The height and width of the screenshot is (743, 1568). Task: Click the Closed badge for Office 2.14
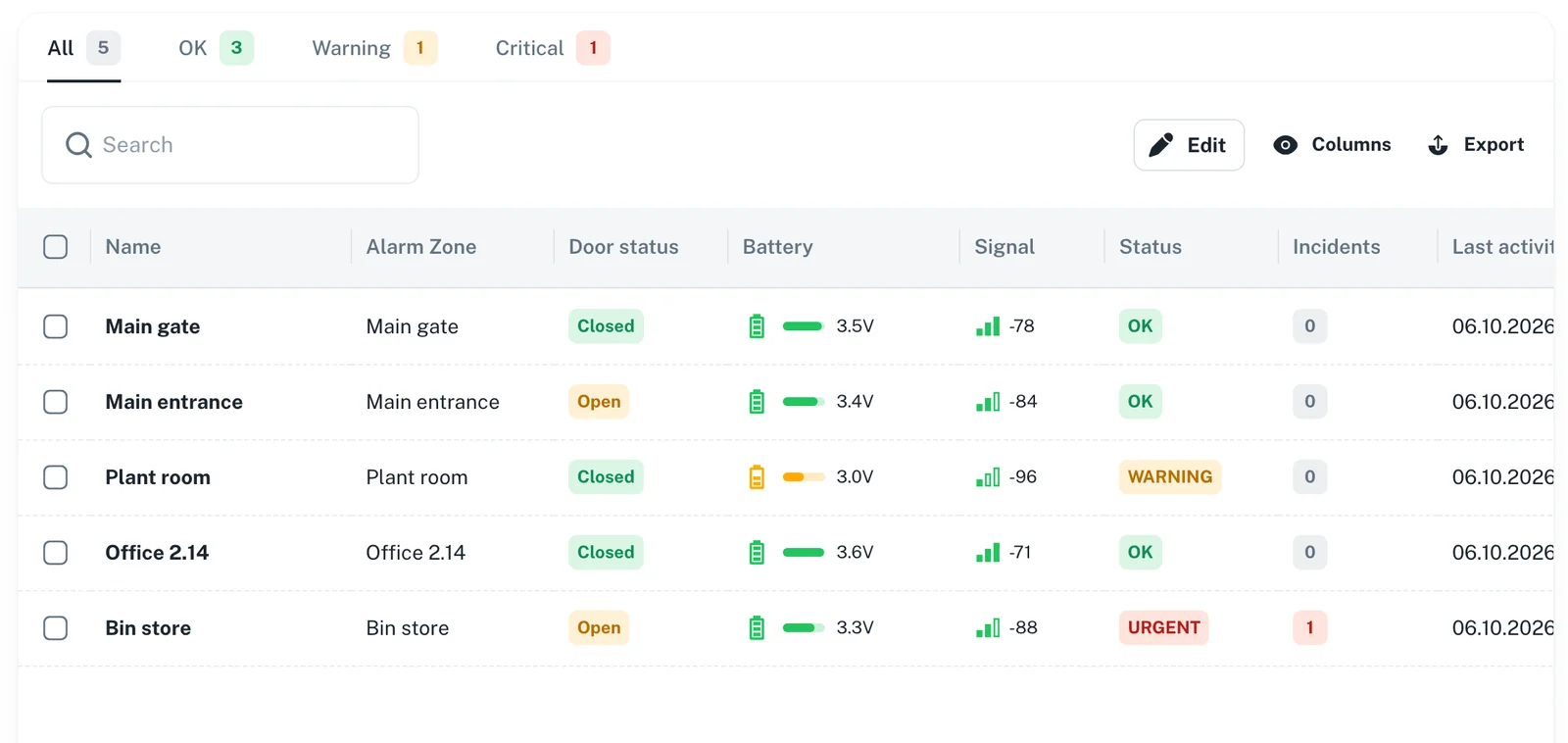click(x=606, y=553)
